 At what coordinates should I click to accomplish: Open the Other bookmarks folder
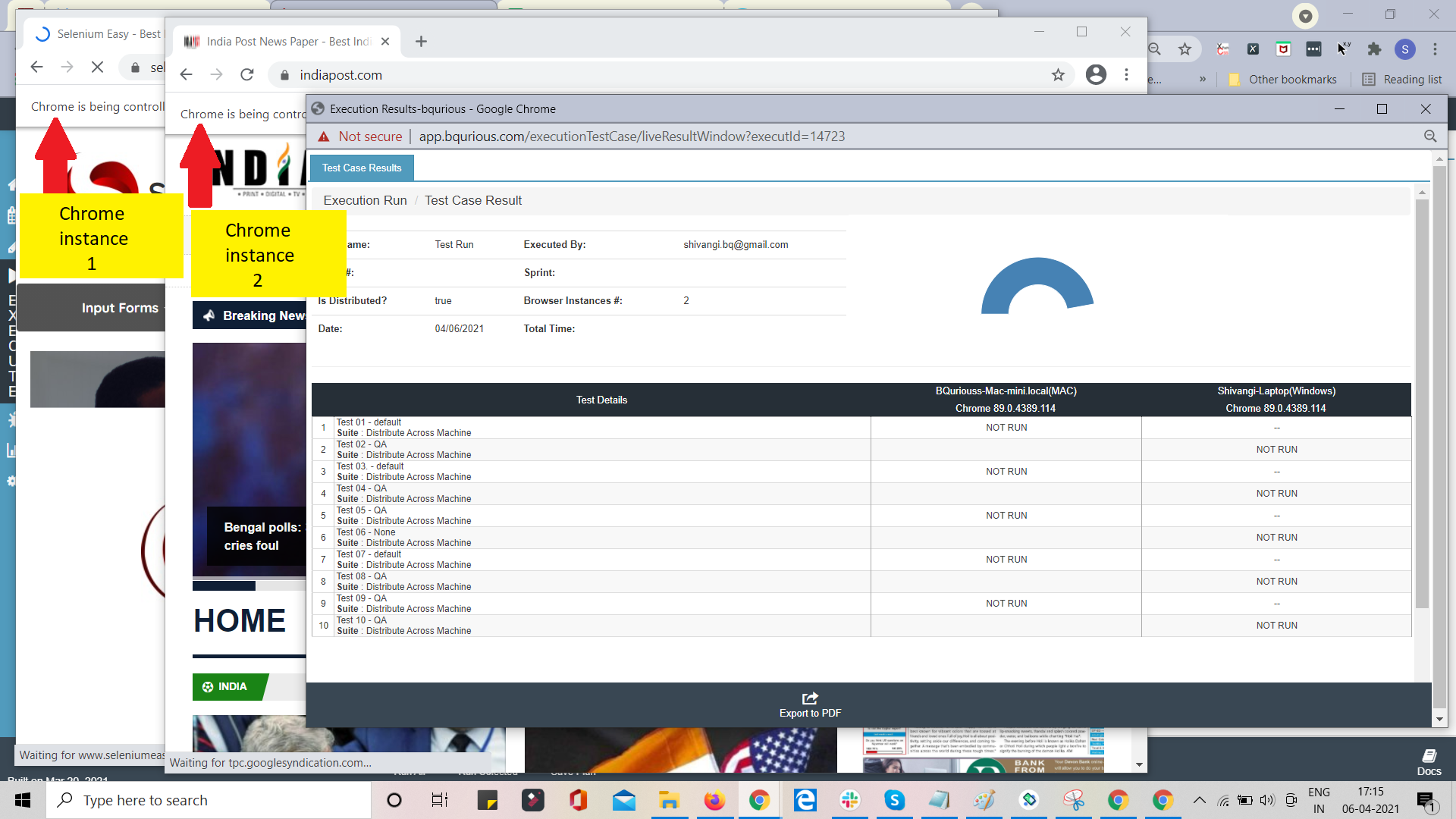[1282, 80]
